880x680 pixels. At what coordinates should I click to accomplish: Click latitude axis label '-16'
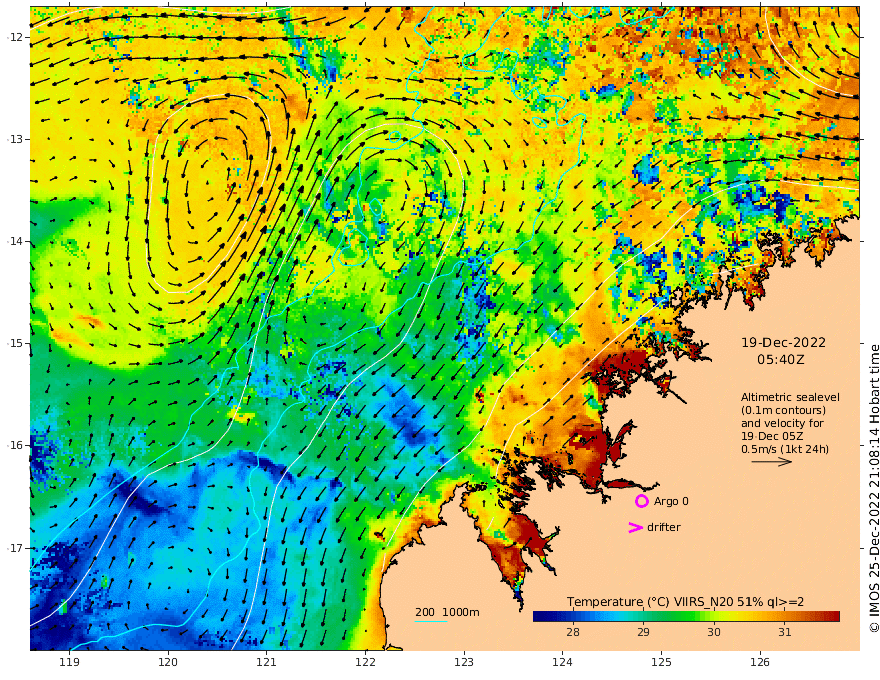coord(15,445)
